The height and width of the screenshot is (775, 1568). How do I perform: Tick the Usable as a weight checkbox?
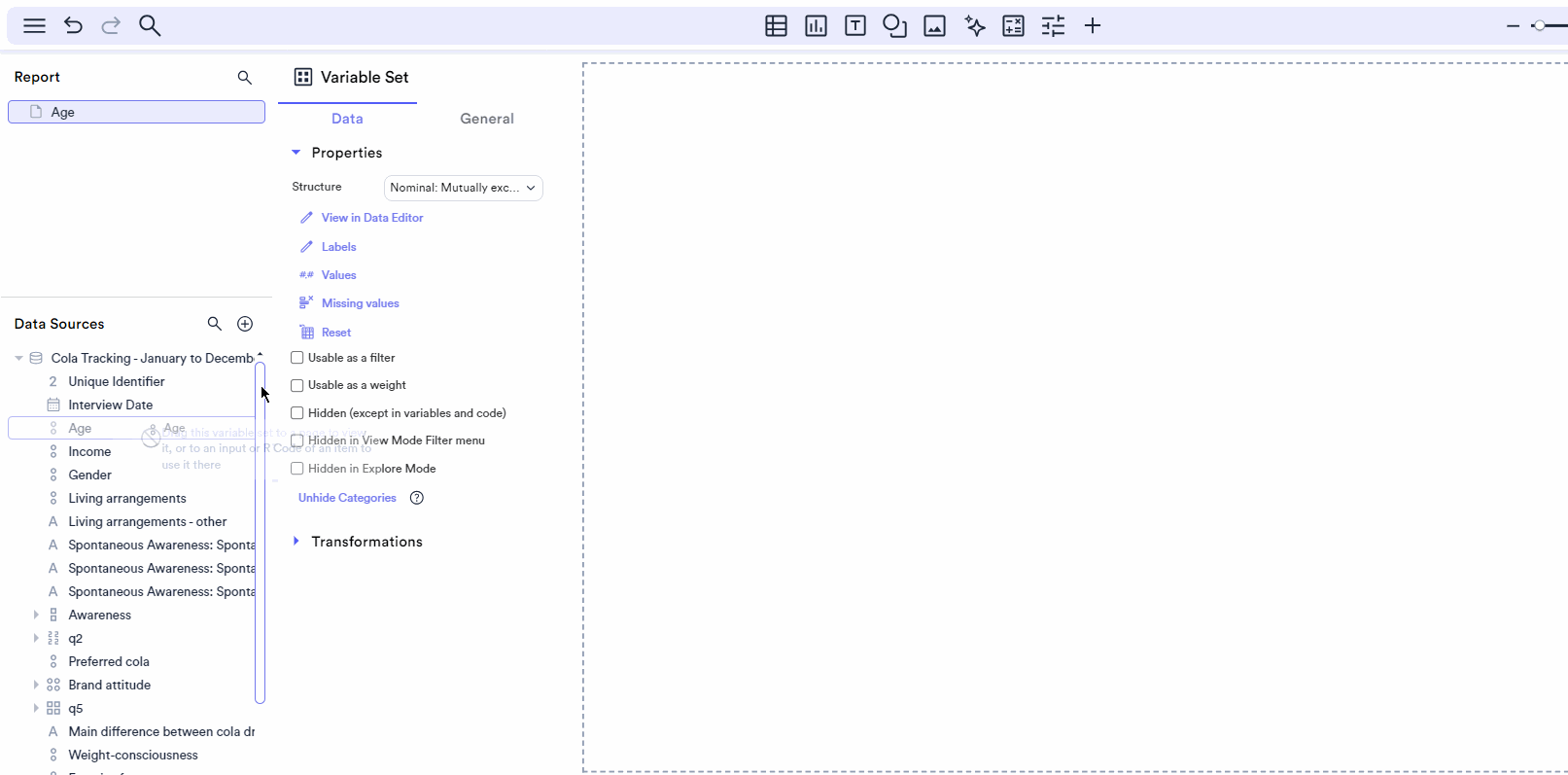(297, 386)
